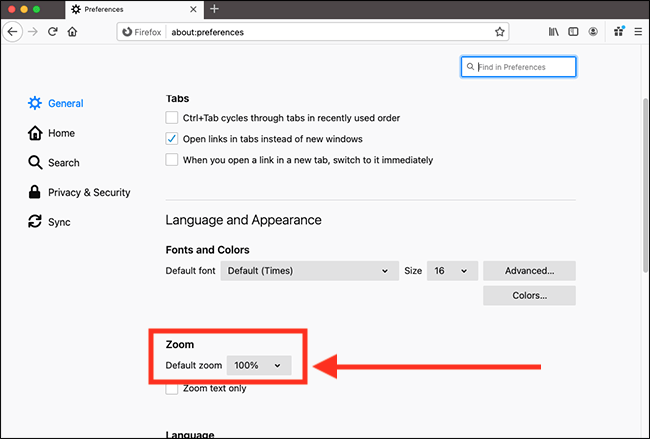Uncheck Open links in tabs instead of new windows
Viewport: 650px width, 439px height.
(x=172, y=138)
